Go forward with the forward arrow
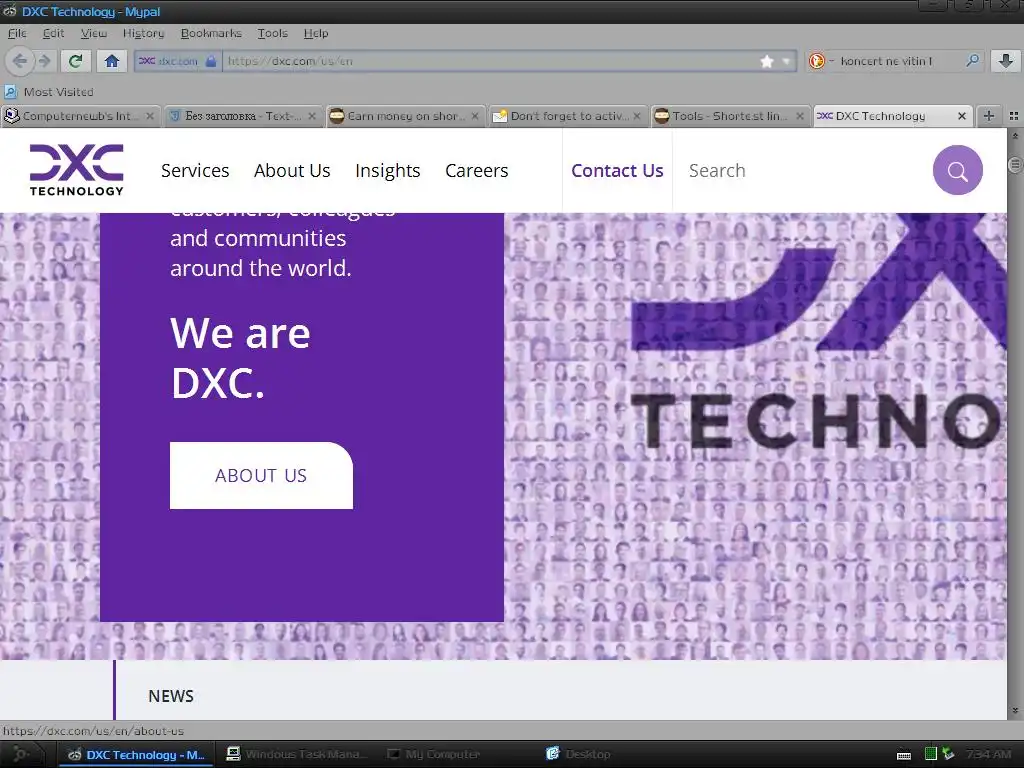The image size is (1024, 768). click(44, 61)
